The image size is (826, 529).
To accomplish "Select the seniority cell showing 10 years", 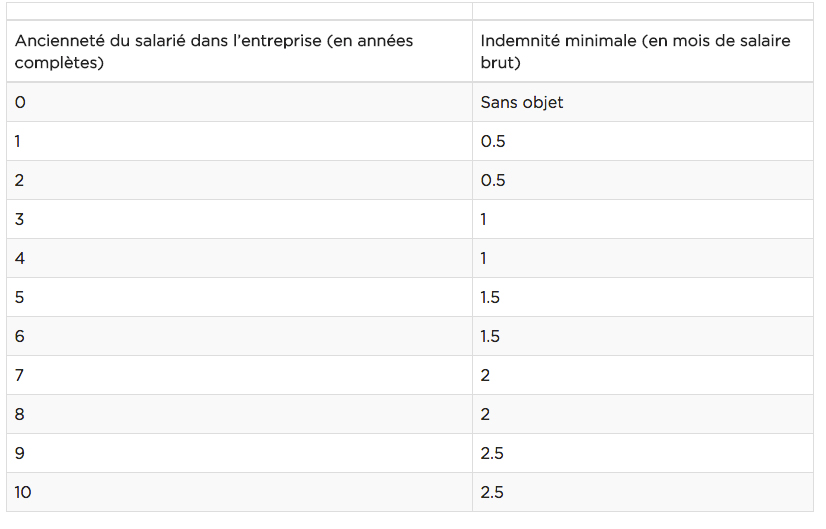I will click(23, 492).
